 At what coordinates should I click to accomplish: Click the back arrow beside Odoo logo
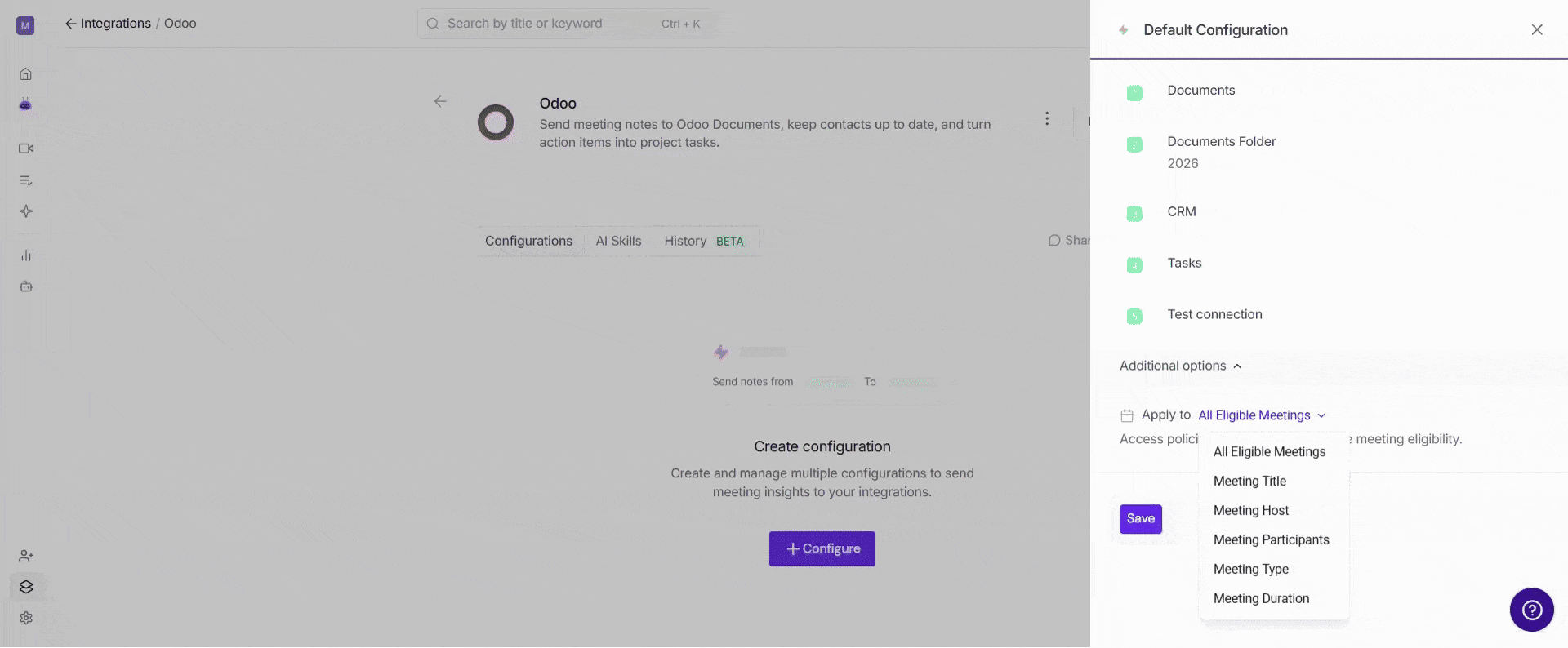(x=440, y=101)
